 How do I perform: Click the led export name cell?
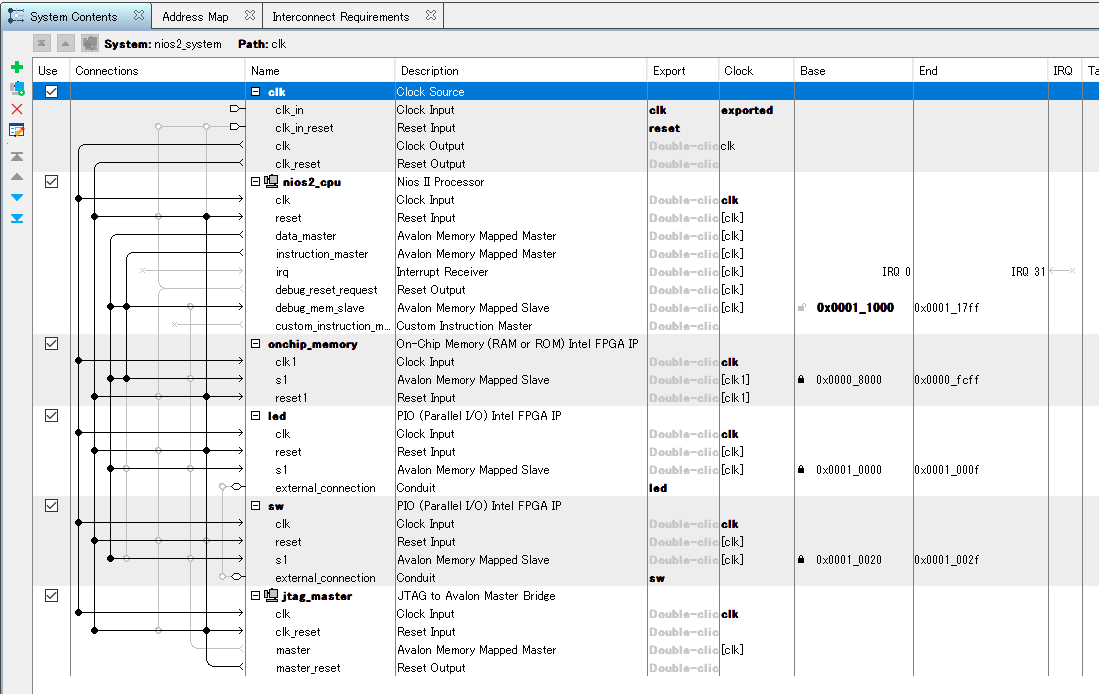pyautogui.click(x=659, y=488)
